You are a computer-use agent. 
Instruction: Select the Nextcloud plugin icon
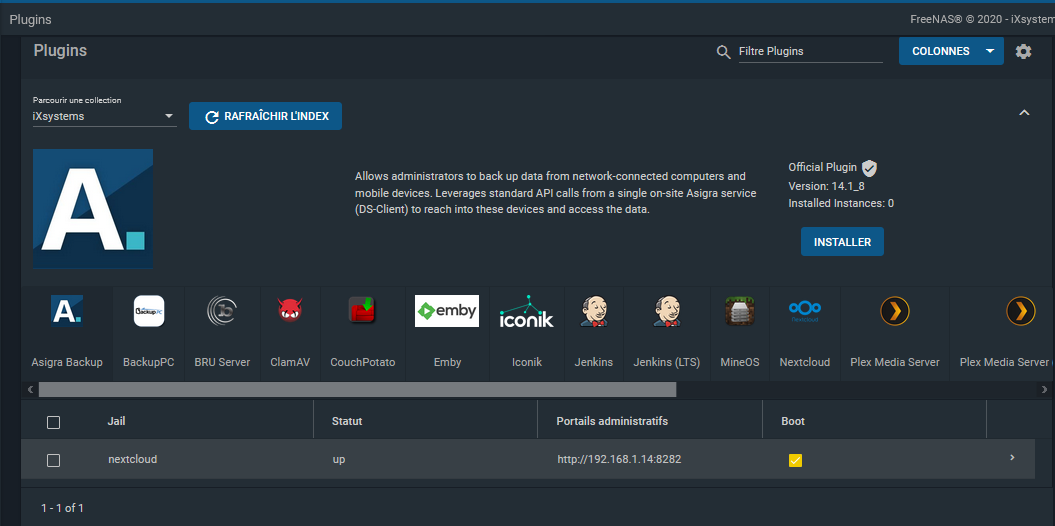click(804, 312)
